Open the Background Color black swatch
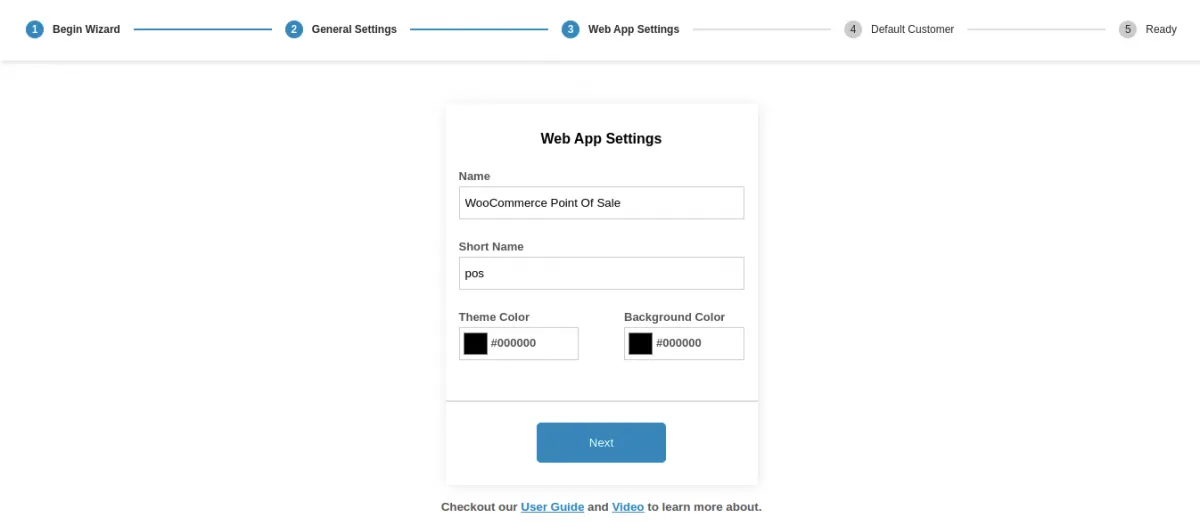Image resolution: width=1200 pixels, height=526 pixels. pyautogui.click(x=640, y=343)
